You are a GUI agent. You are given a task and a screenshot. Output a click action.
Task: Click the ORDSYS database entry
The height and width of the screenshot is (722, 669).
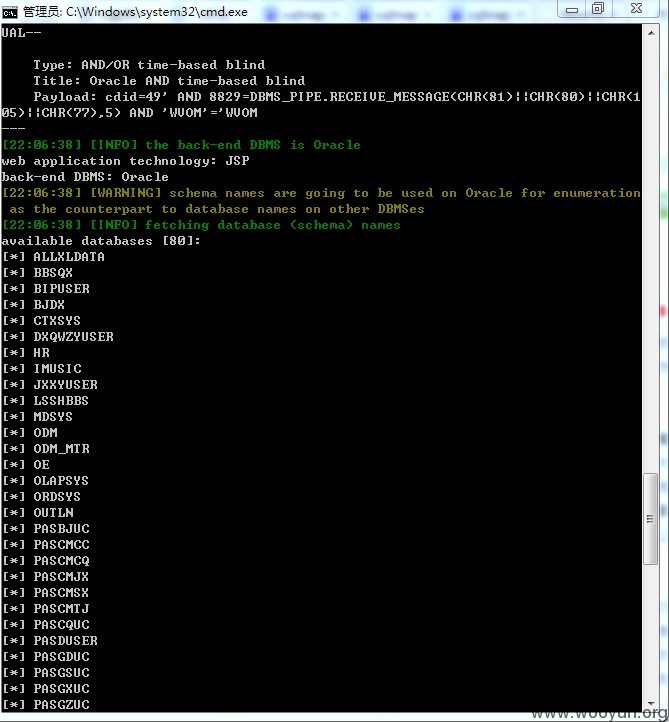point(41,497)
